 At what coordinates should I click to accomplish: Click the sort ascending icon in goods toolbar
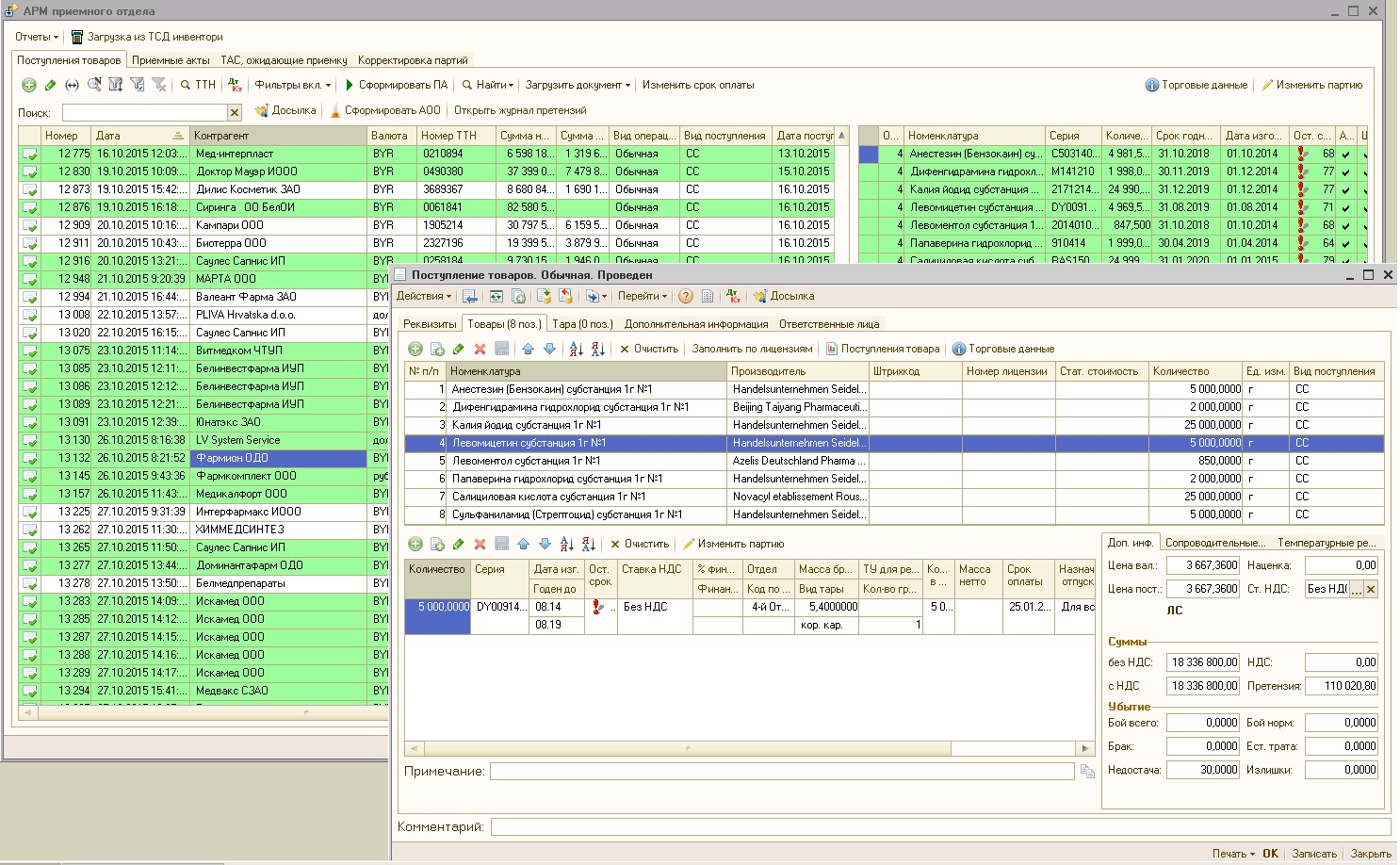576,349
